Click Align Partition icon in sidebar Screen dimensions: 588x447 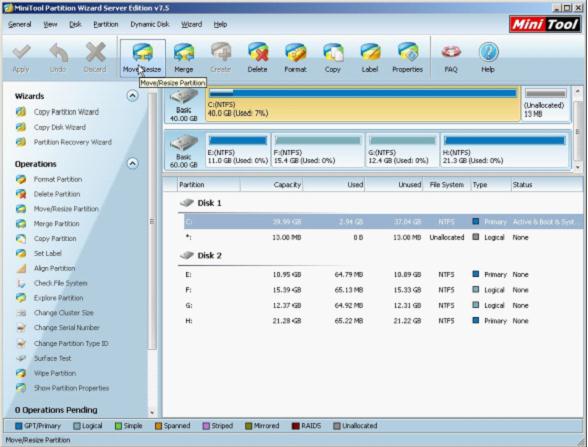(x=21, y=268)
